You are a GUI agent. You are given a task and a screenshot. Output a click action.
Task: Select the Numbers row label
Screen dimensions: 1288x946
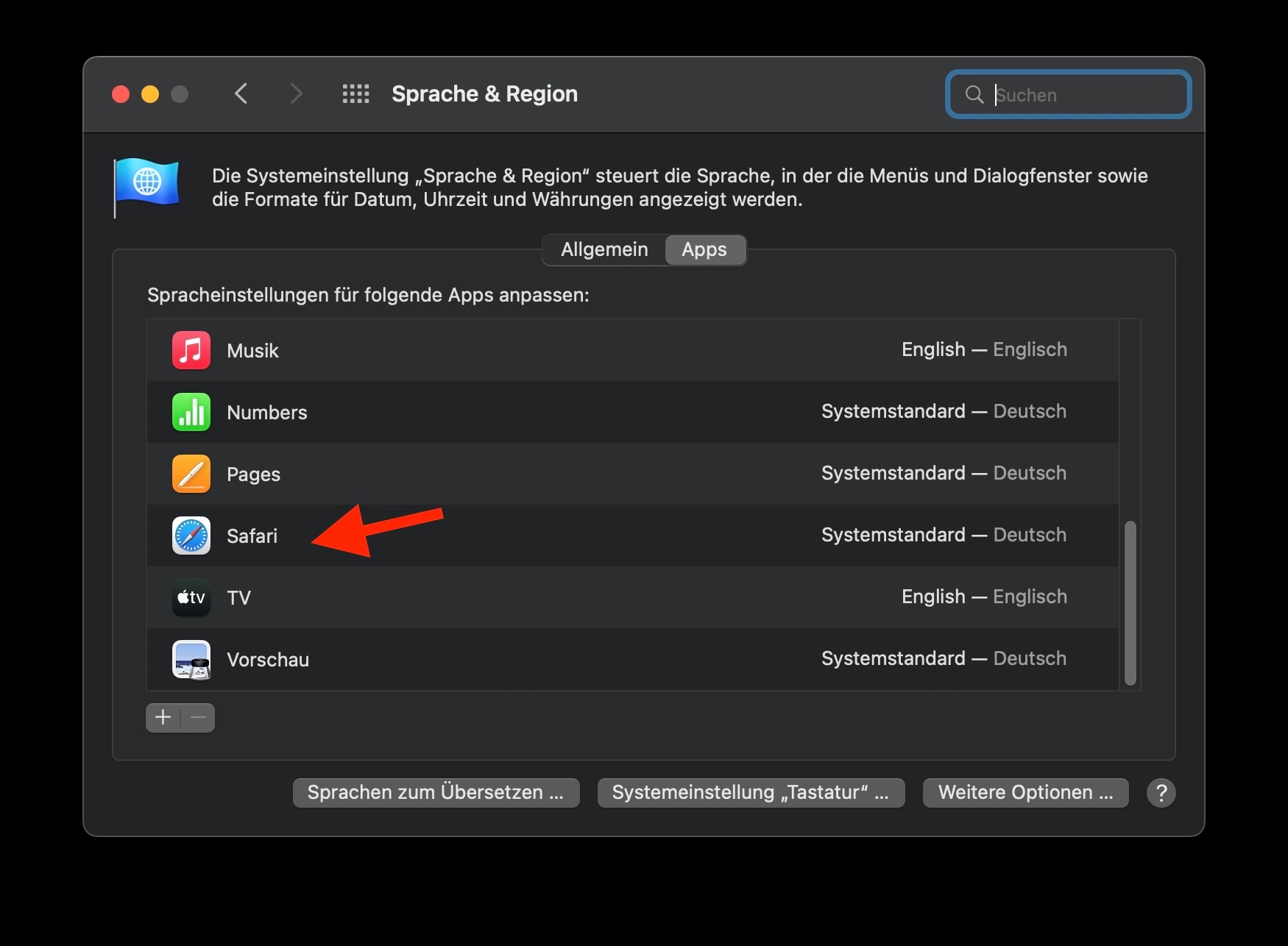[267, 412]
